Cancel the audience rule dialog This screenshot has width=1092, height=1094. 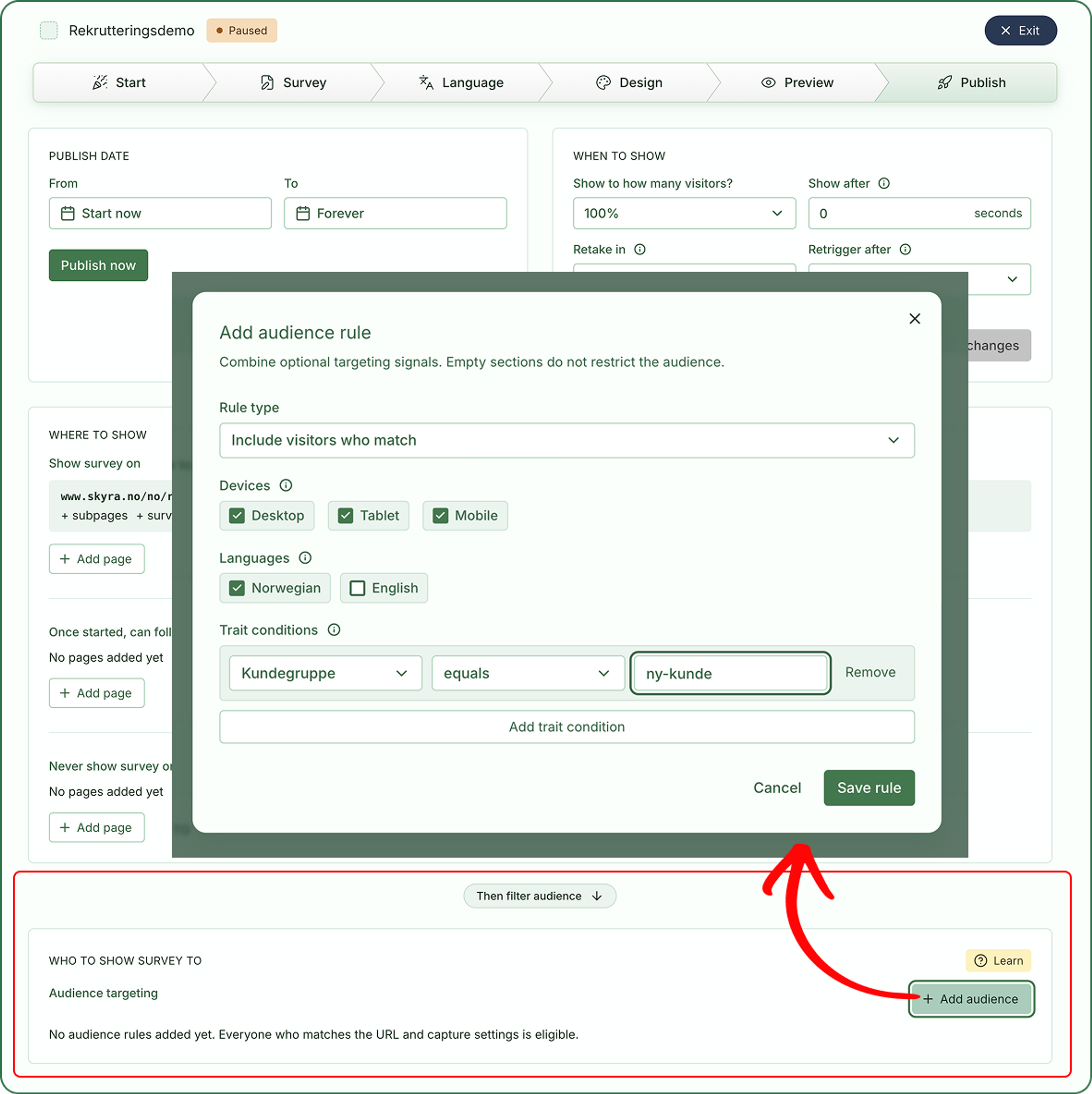[x=777, y=787]
